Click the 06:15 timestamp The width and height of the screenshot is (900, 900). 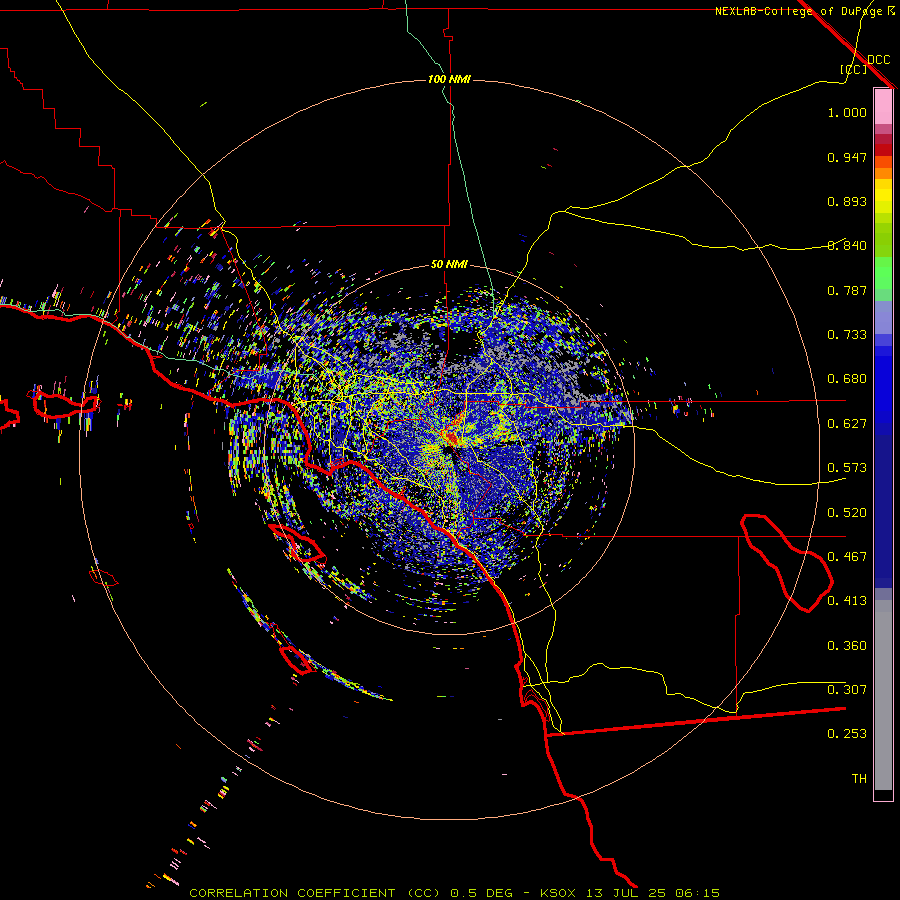click(698, 893)
